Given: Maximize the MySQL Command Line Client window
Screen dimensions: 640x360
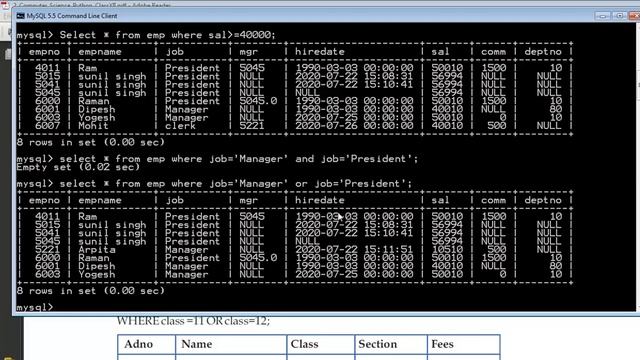Looking at the screenshot, I should pyautogui.click(x=619, y=16).
